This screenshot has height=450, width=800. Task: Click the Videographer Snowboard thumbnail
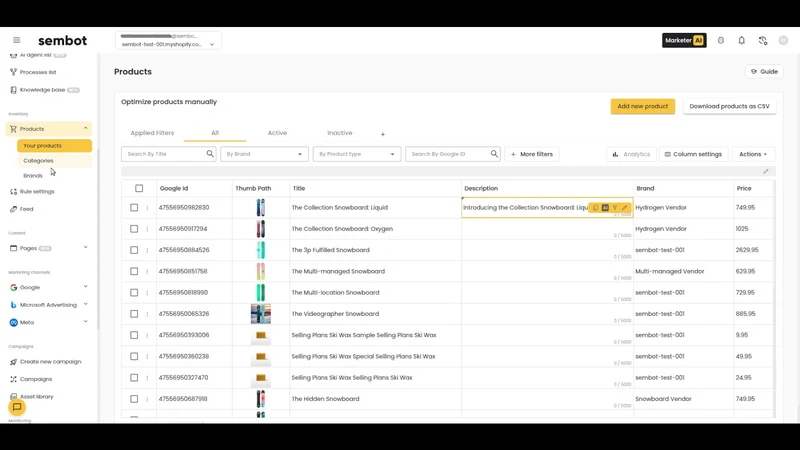[x=261, y=314]
